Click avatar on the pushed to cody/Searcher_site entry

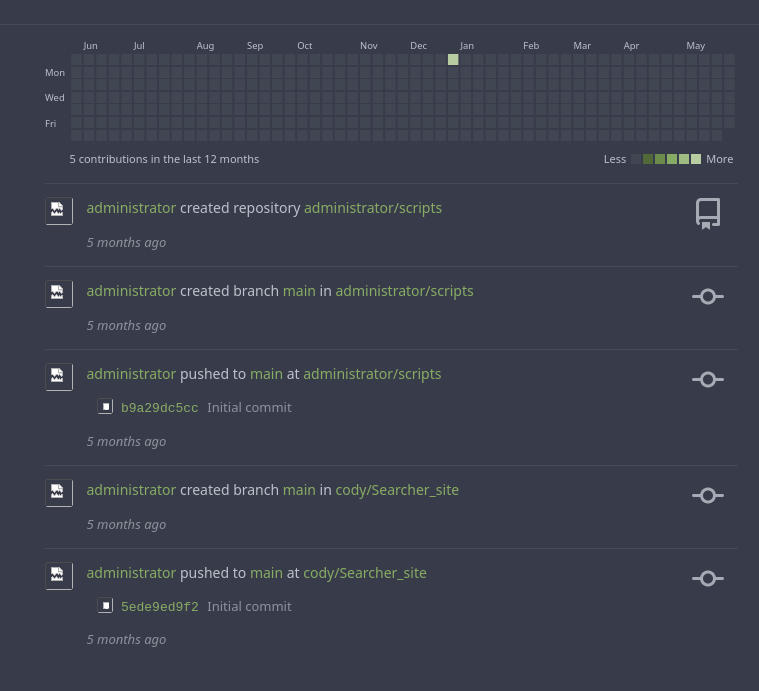pyautogui.click(x=58, y=575)
